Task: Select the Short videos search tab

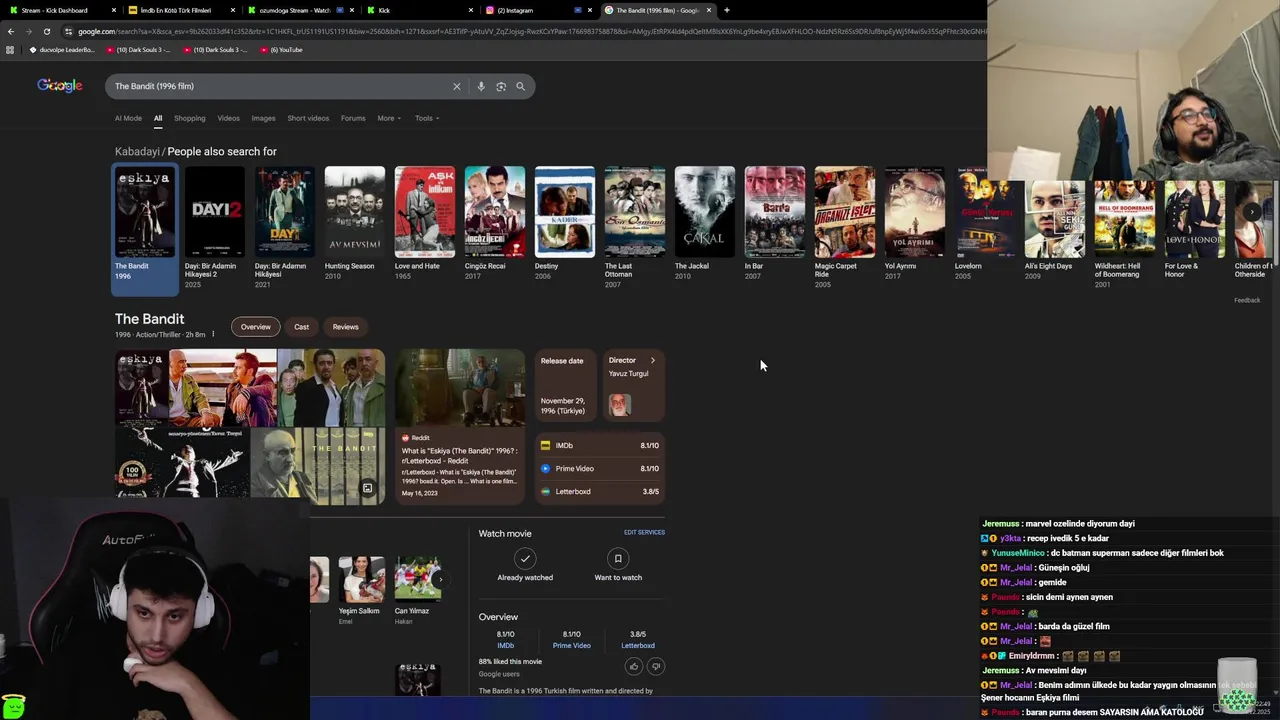Action: click(308, 118)
